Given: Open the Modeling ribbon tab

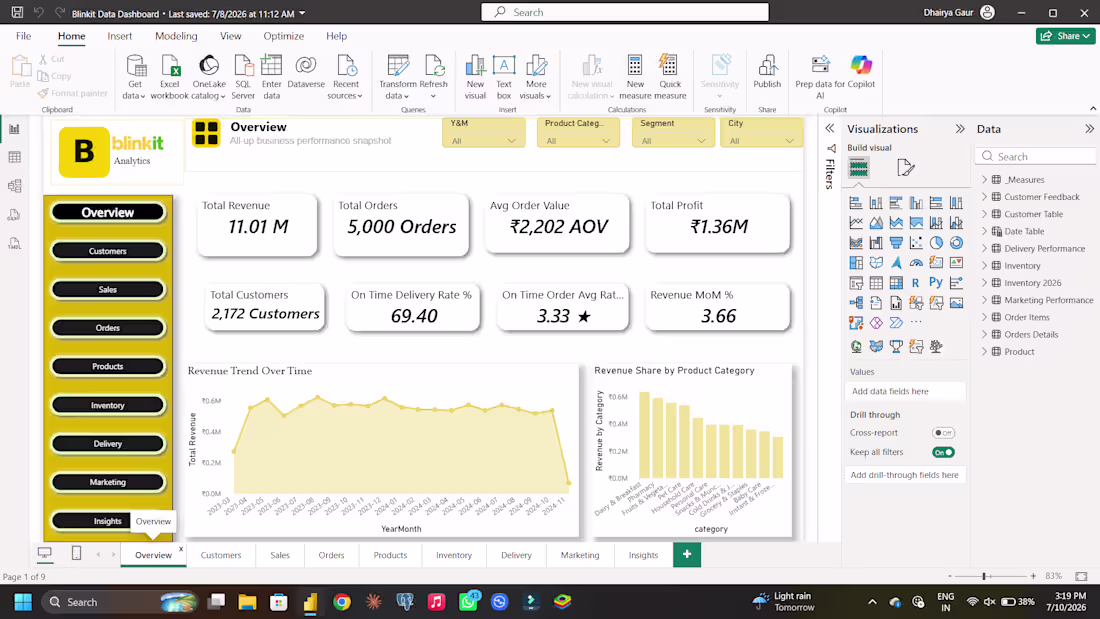Looking at the screenshot, I should tap(176, 36).
